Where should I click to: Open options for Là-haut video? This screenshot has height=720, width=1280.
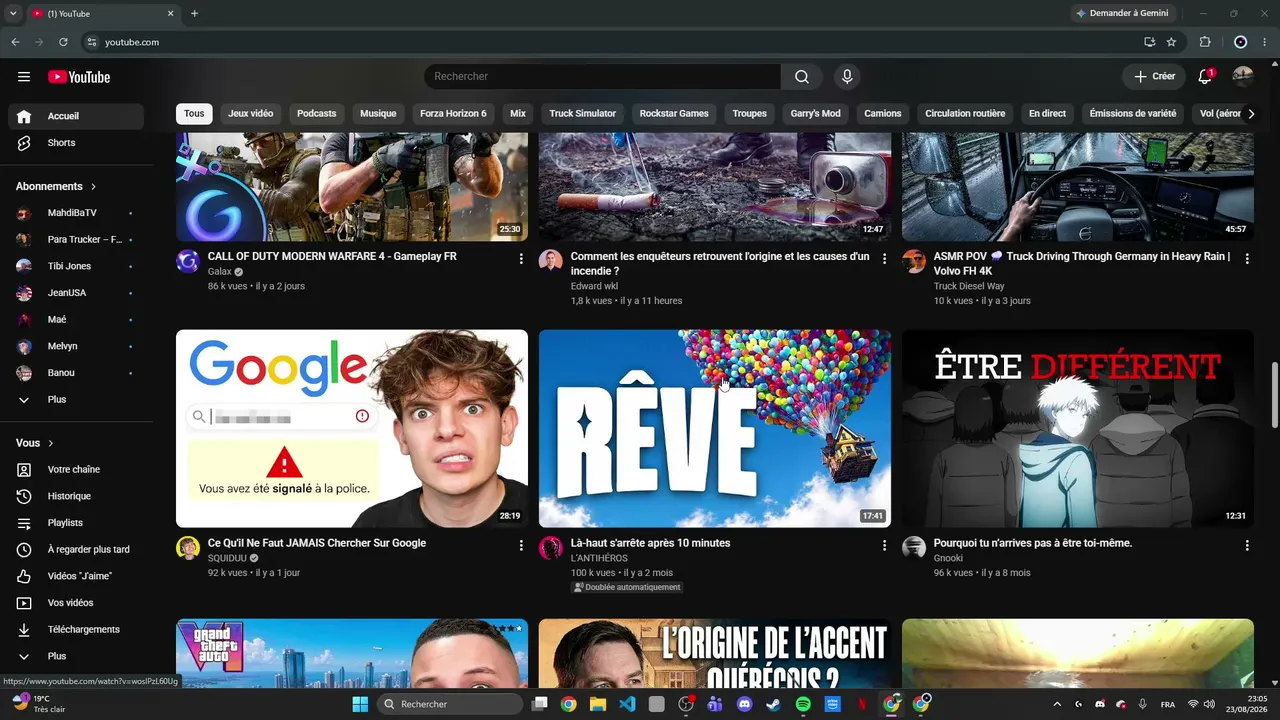coord(884,545)
